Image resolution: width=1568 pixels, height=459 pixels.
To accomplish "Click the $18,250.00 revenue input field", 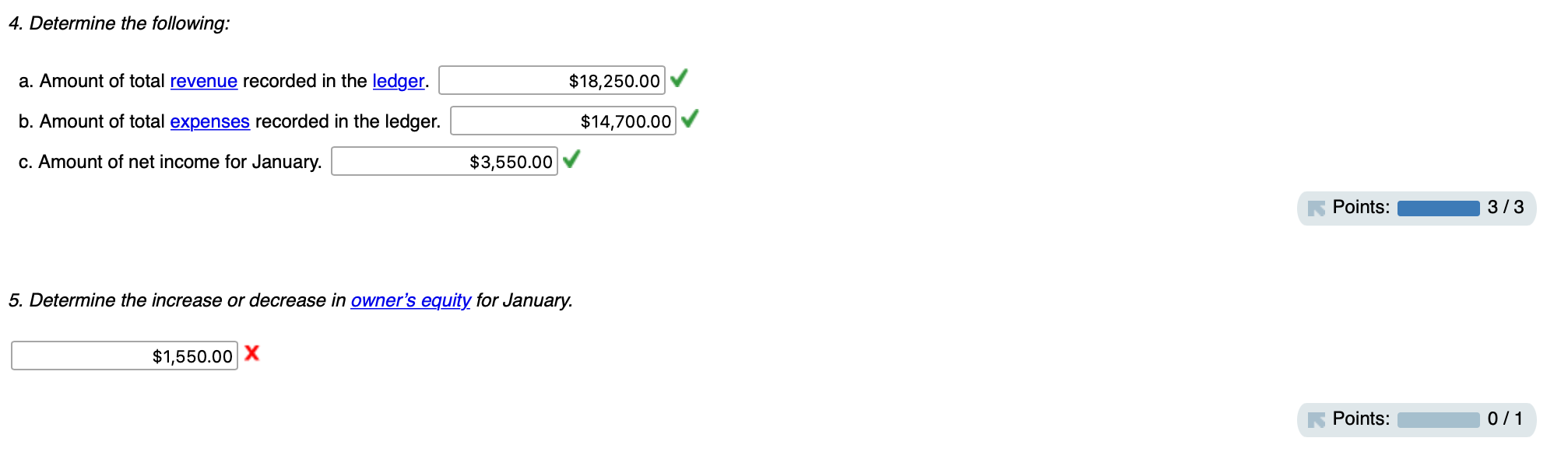I will tap(553, 80).
